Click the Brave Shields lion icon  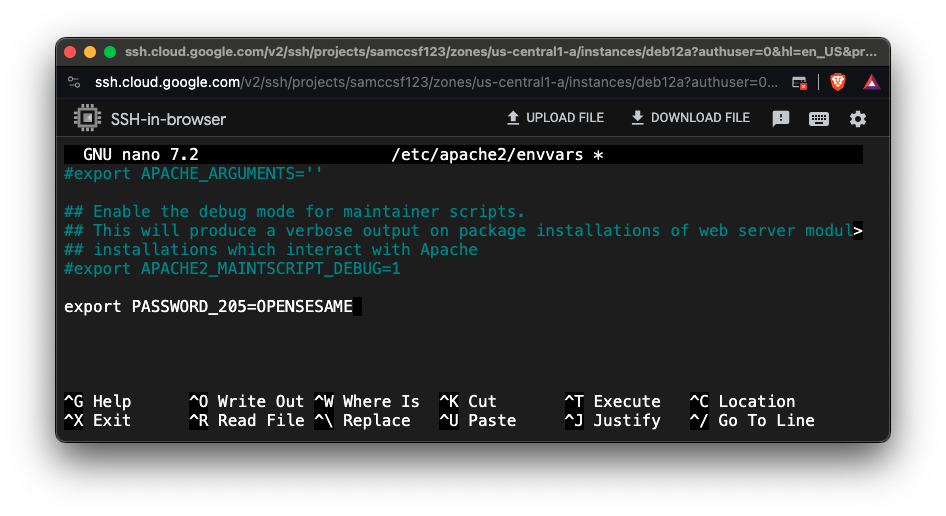click(838, 82)
